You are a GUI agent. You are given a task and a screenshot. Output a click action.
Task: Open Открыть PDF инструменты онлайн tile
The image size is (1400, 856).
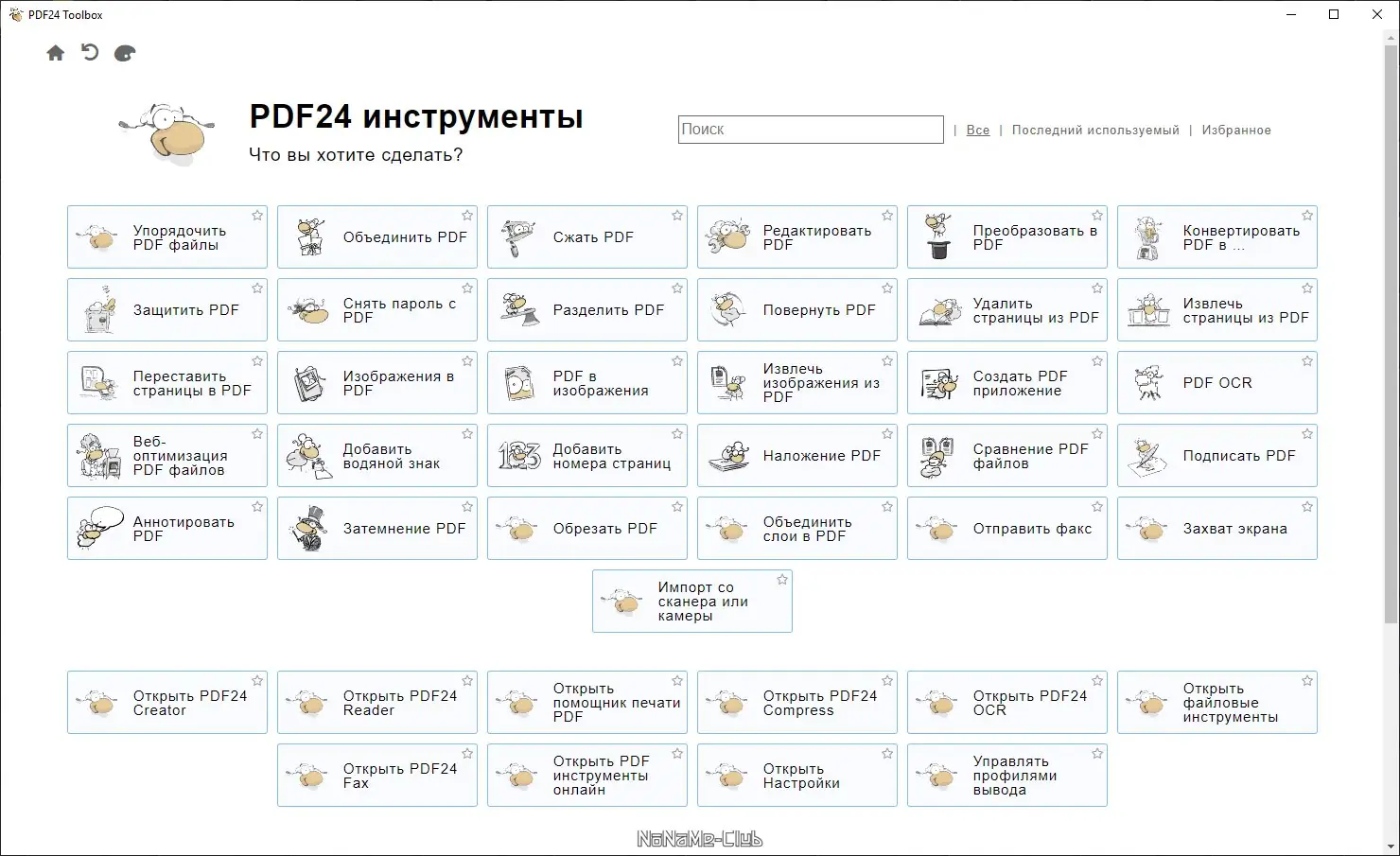[587, 776]
